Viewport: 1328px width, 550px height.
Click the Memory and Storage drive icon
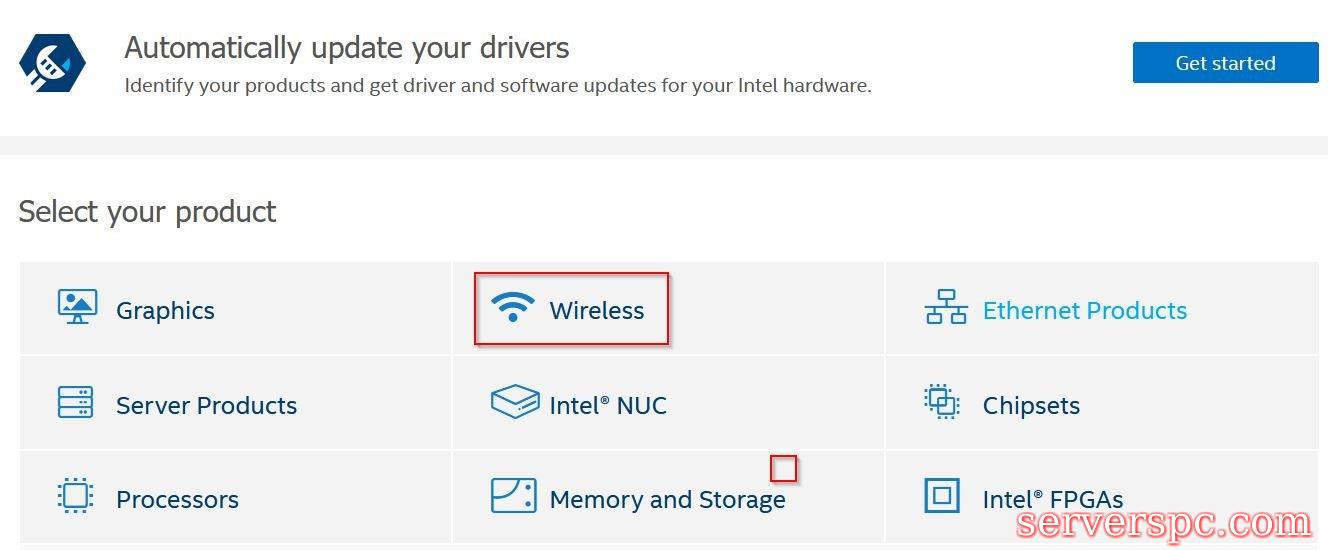pos(513,496)
